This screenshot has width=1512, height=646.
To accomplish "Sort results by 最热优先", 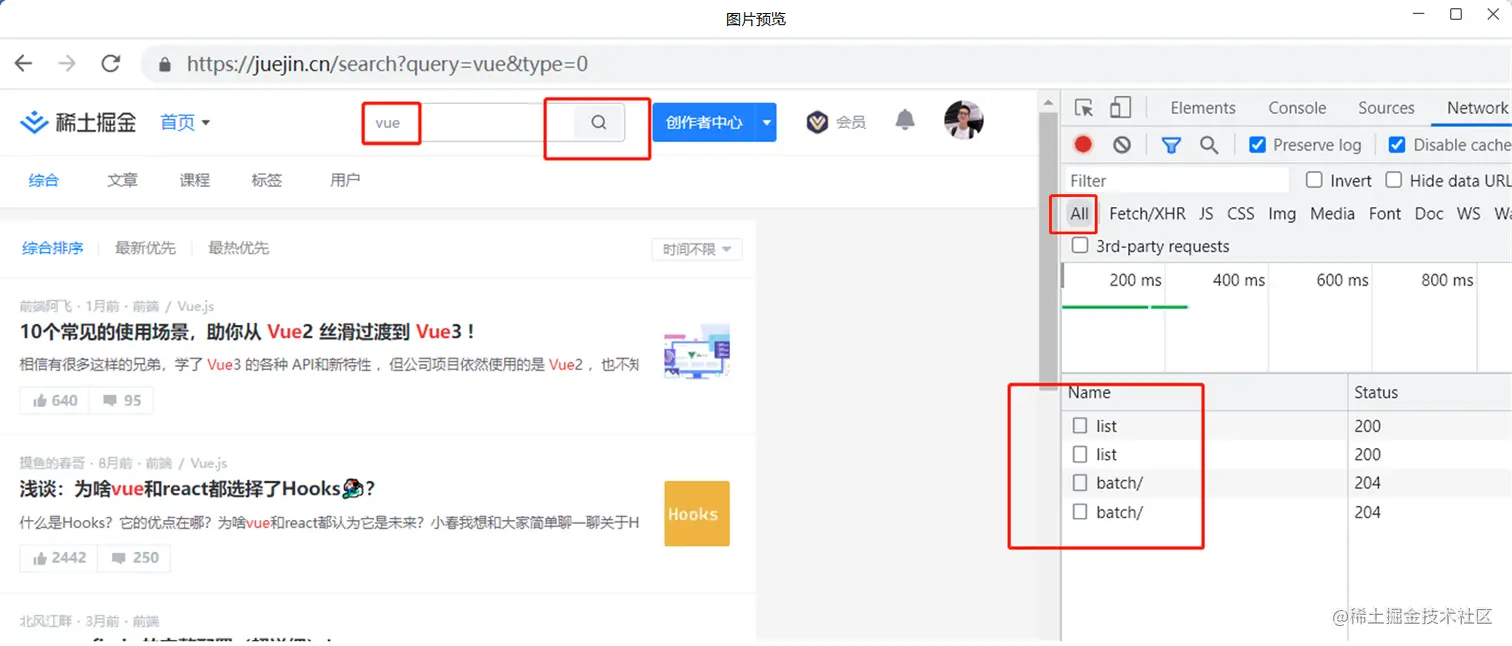I will pyautogui.click(x=238, y=248).
